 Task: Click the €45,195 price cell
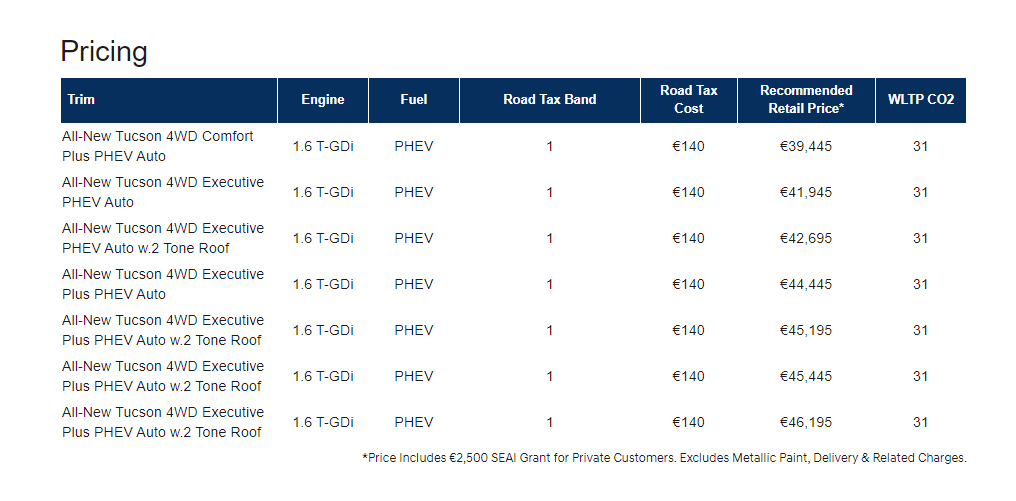click(x=806, y=331)
